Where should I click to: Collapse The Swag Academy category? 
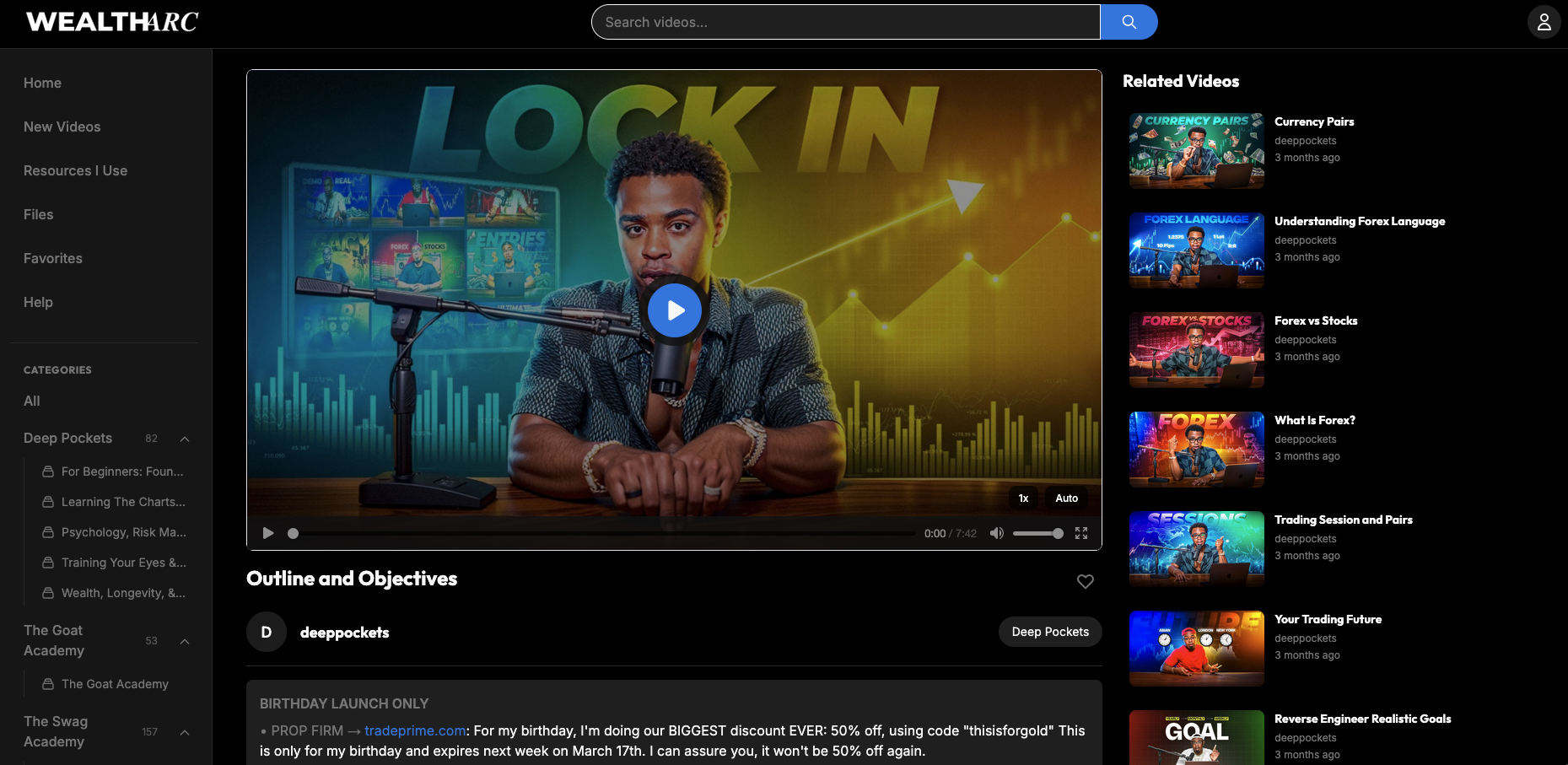coord(185,732)
